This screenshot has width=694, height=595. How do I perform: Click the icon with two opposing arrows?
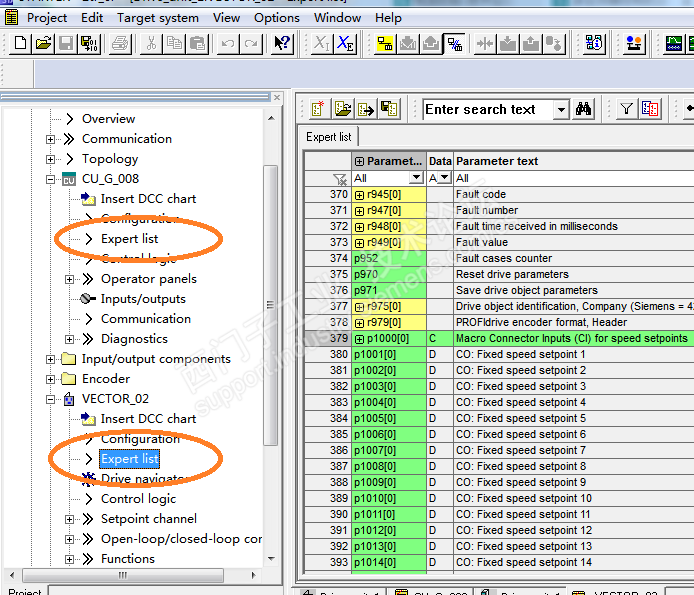coord(485,43)
